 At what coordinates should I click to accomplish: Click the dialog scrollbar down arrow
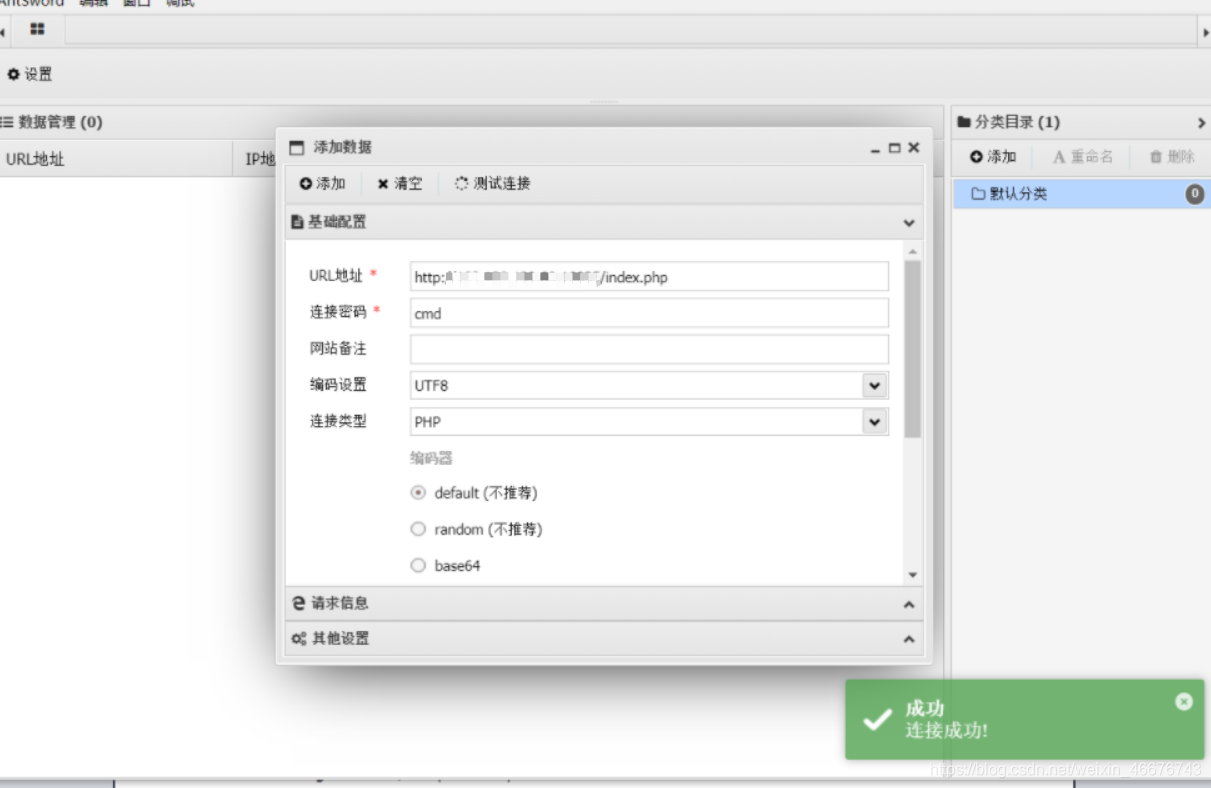pyautogui.click(x=912, y=575)
